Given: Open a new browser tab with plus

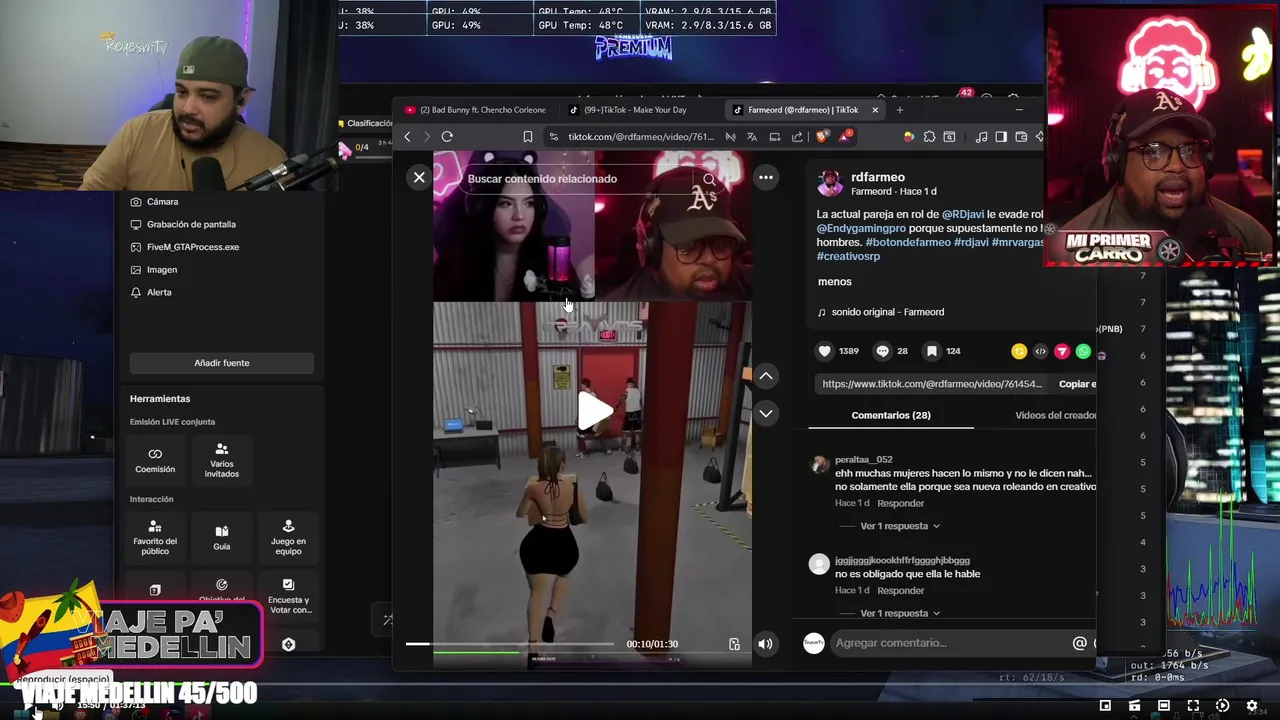Looking at the screenshot, I should pyautogui.click(x=899, y=110).
